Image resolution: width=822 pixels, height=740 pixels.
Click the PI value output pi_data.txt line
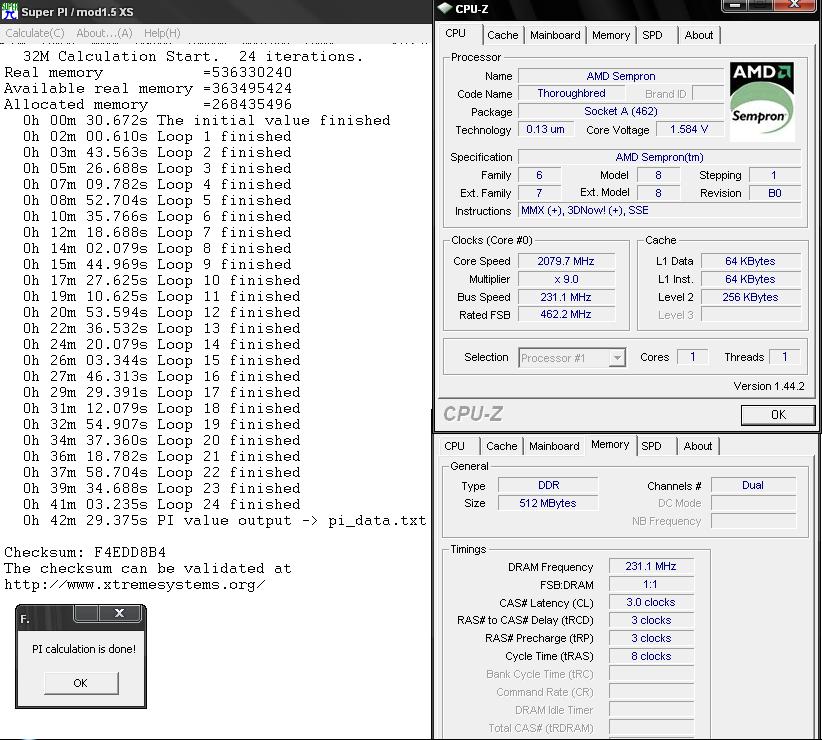coord(224,520)
